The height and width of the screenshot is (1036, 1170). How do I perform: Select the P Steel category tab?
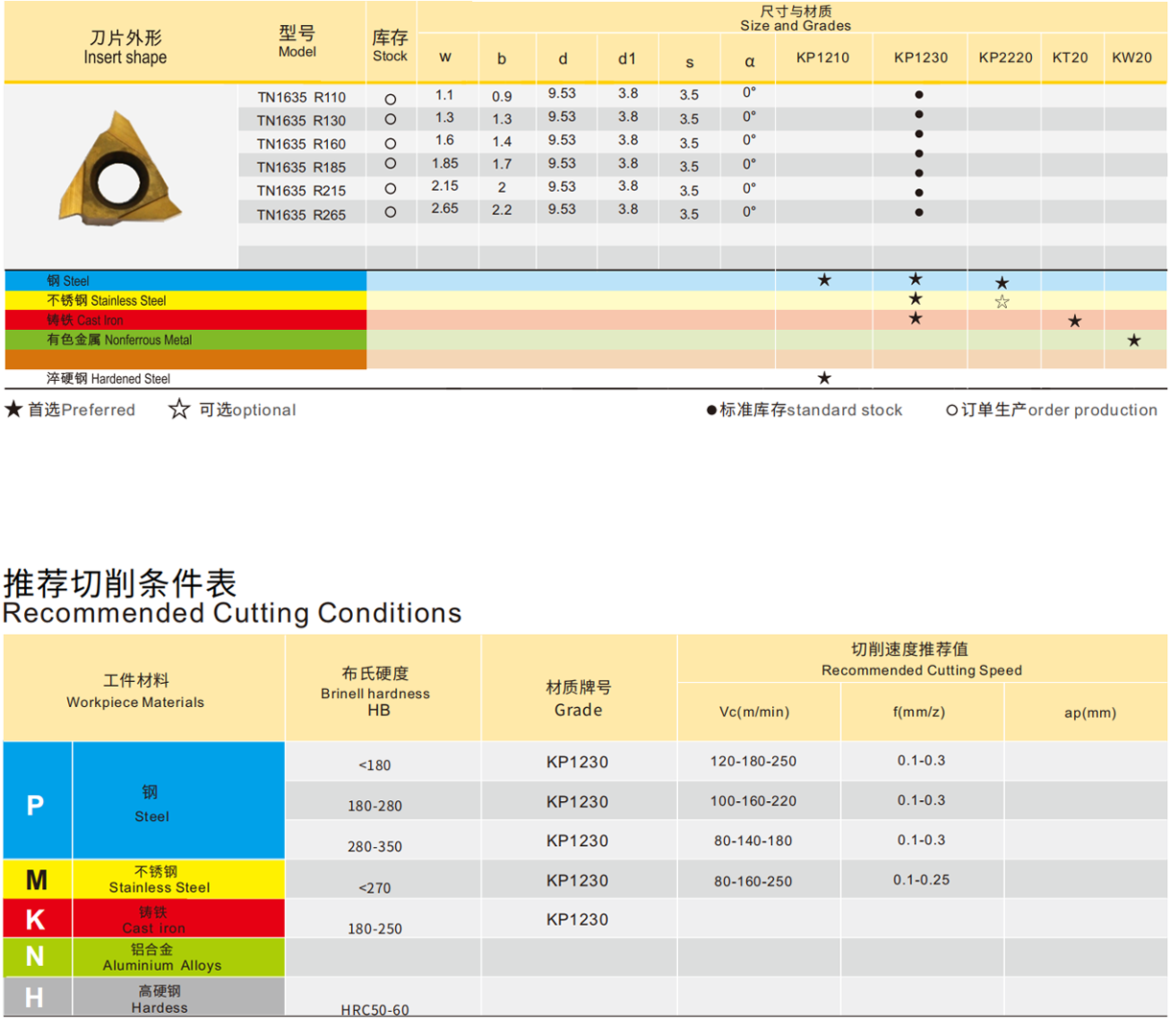pos(37,805)
